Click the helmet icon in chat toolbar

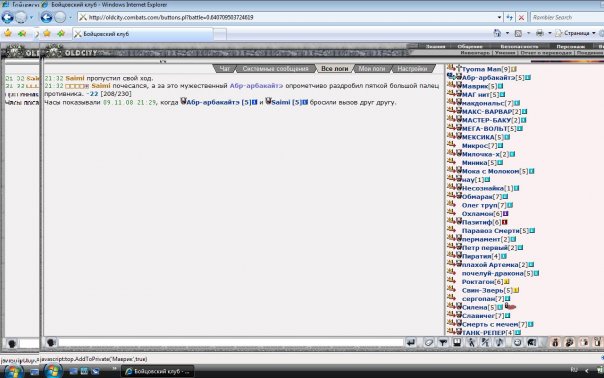(532, 342)
